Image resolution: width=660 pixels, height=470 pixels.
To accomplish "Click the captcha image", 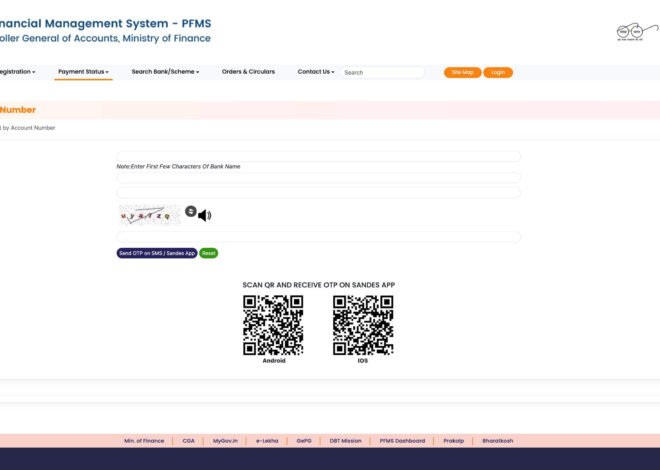I will (149, 215).
